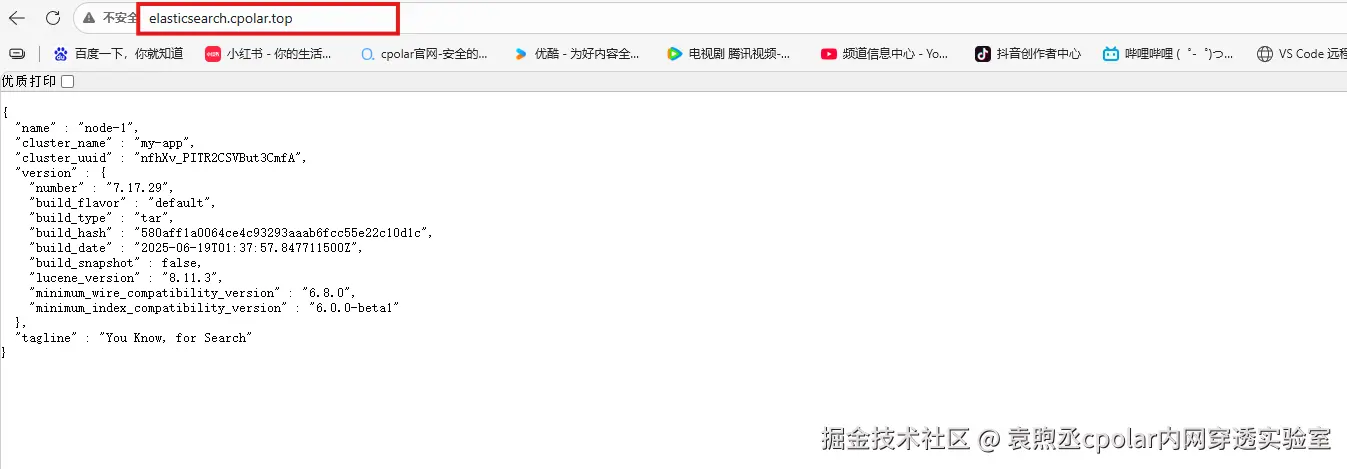This screenshot has height=469, width=1347.
Task: Click the tagline "You Know, for Search"
Action: 175,338
